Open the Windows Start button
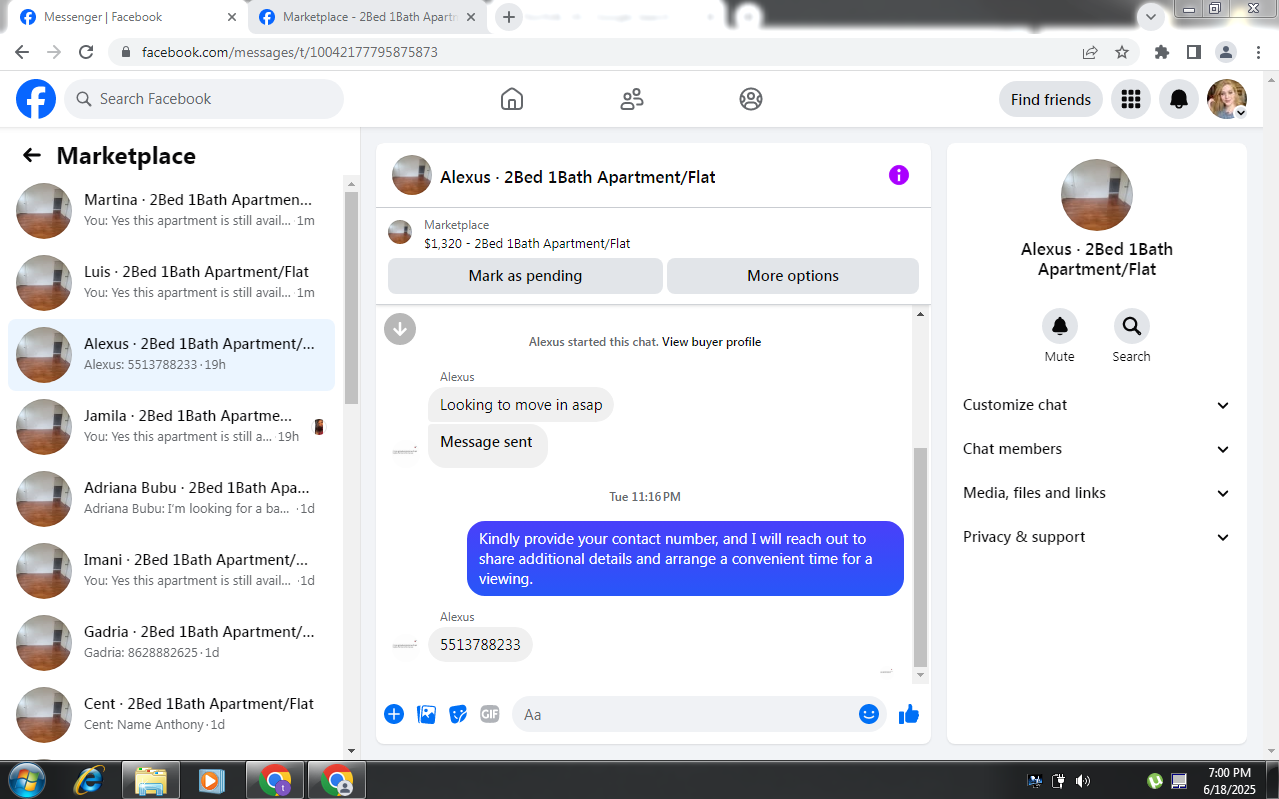1279x799 pixels. [x=25, y=780]
